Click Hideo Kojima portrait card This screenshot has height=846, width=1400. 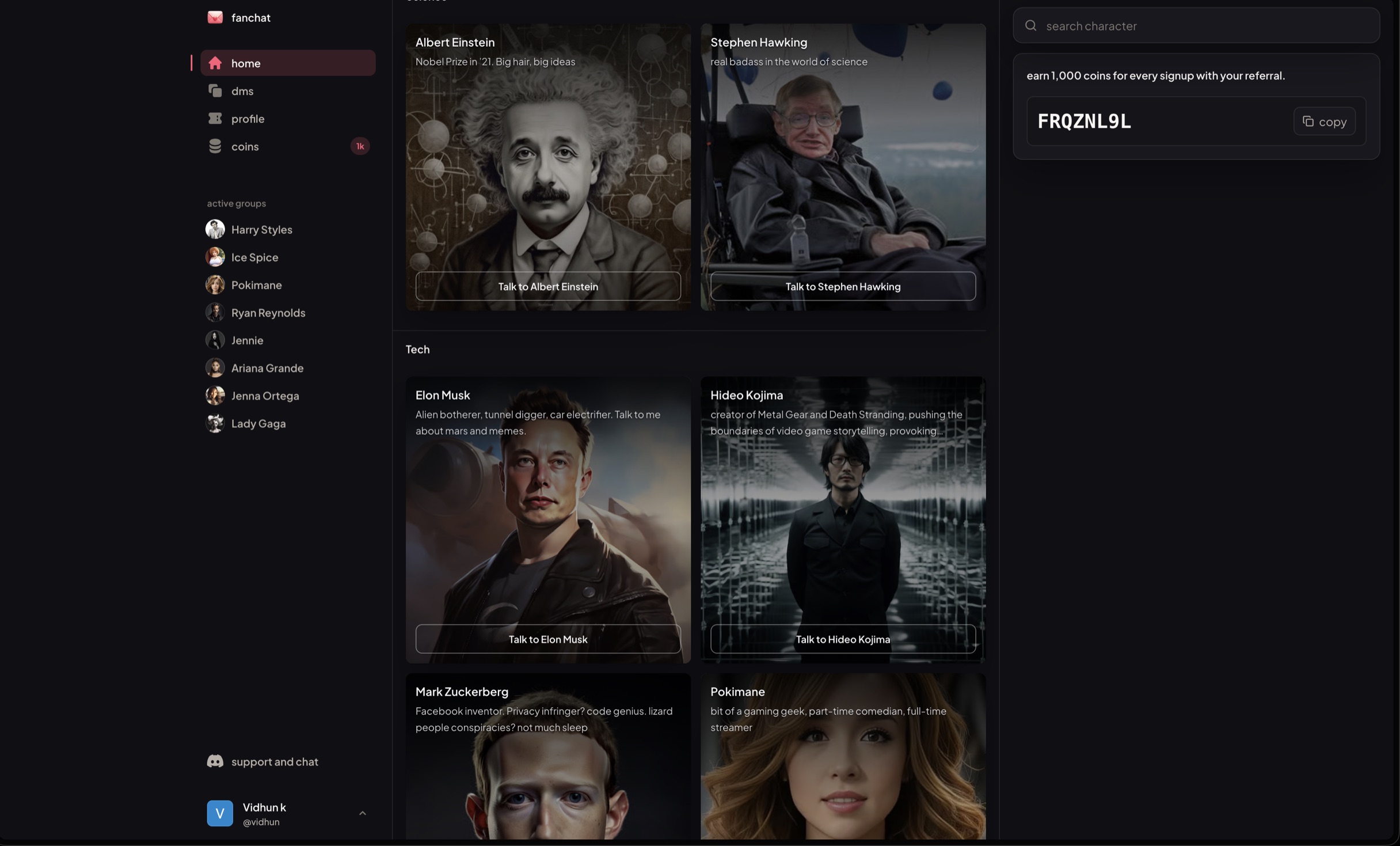pyautogui.click(x=843, y=520)
